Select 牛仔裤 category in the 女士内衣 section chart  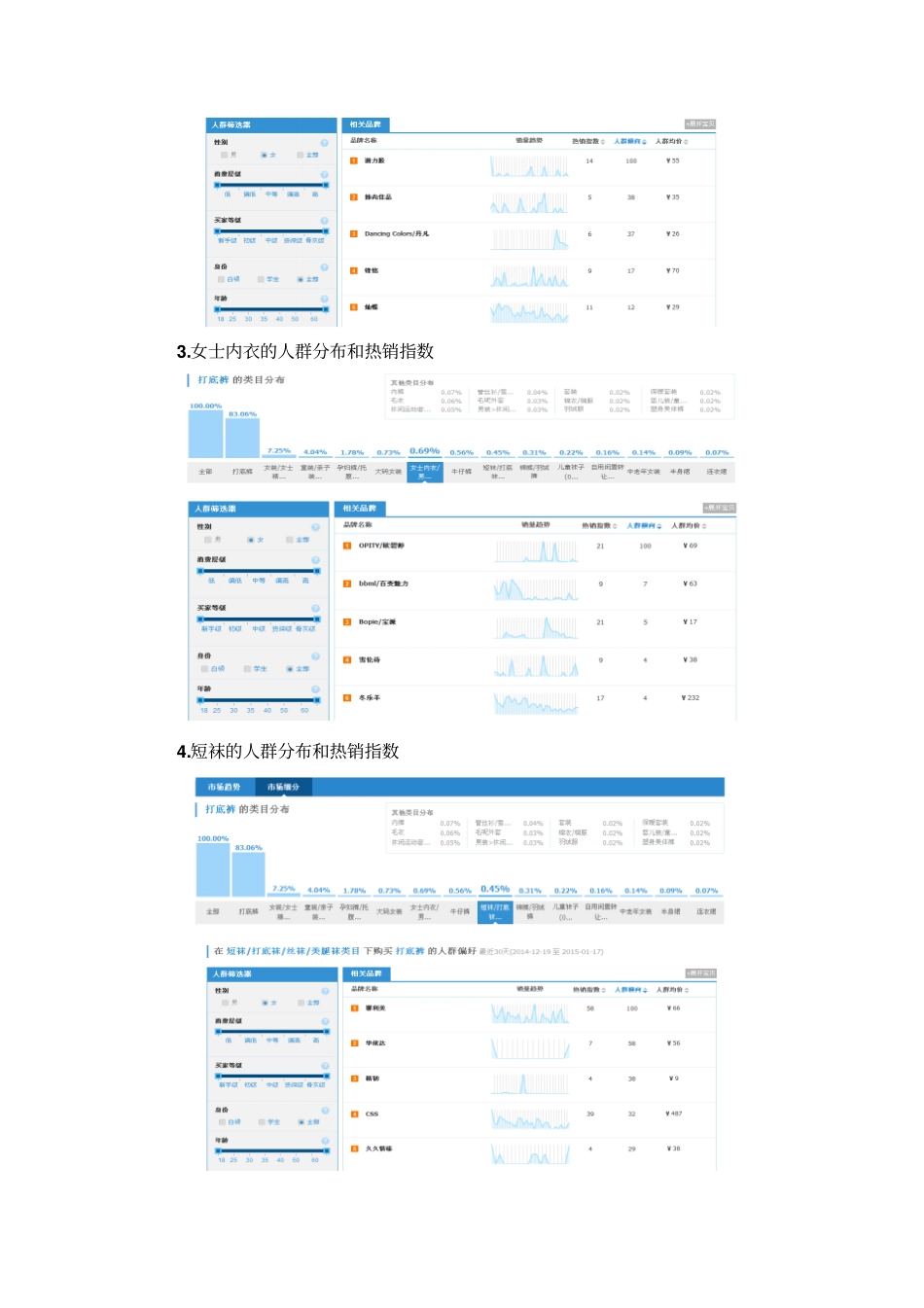pyautogui.click(x=461, y=472)
